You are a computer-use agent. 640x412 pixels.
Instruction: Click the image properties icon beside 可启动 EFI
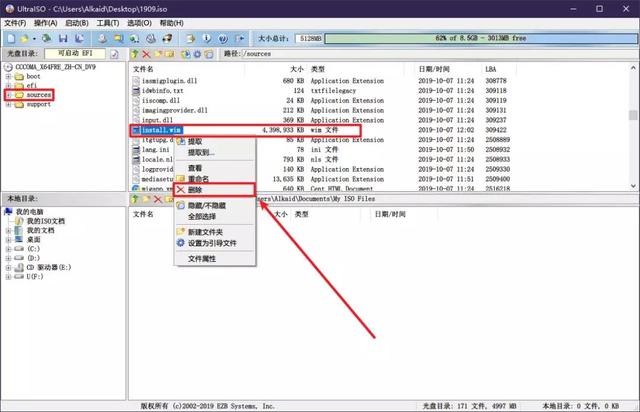pos(114,54)
